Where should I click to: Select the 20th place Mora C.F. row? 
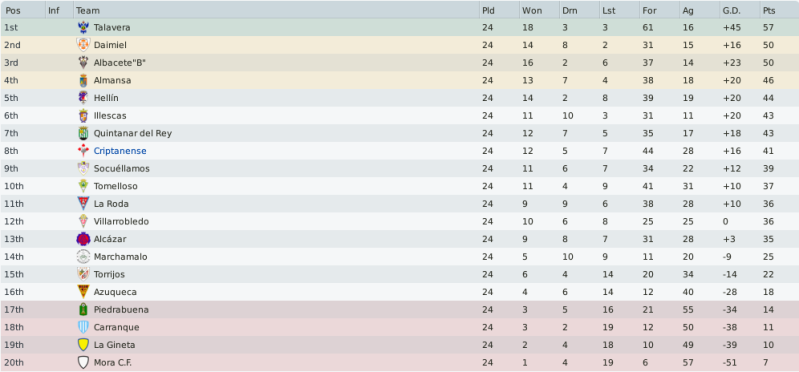click(x=400, y=363)
